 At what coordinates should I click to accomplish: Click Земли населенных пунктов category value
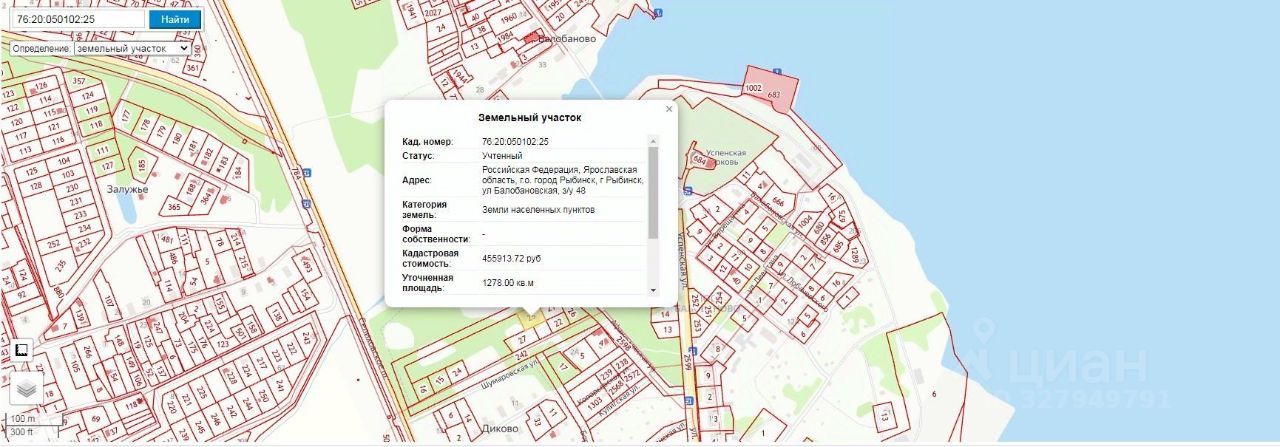[x=538, y=210]
